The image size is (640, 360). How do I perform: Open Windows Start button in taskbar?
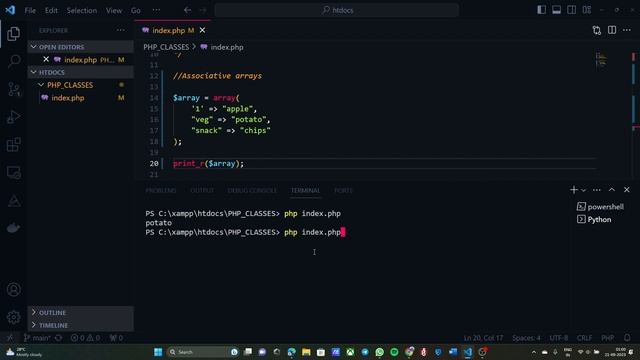158,352
